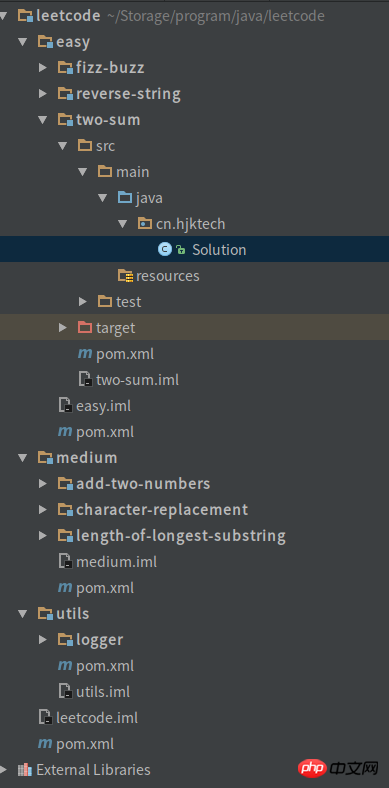Click the External Libraries icon

tap(25, 769)
